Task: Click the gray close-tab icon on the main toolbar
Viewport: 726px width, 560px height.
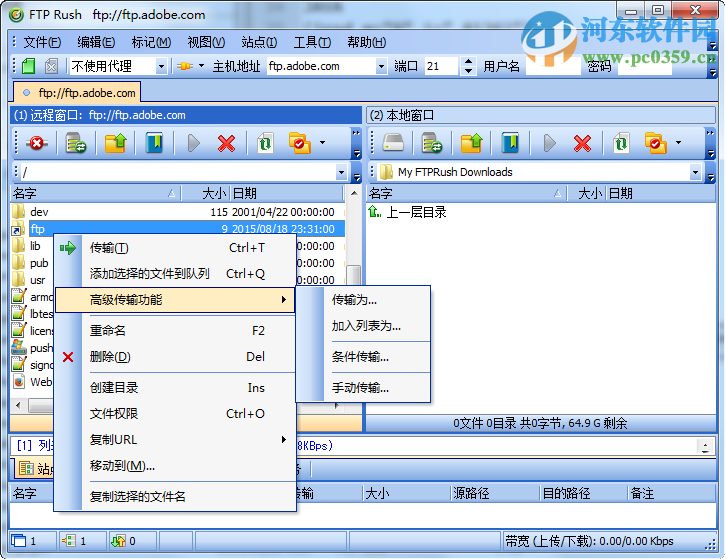Action: coord(51,66)
